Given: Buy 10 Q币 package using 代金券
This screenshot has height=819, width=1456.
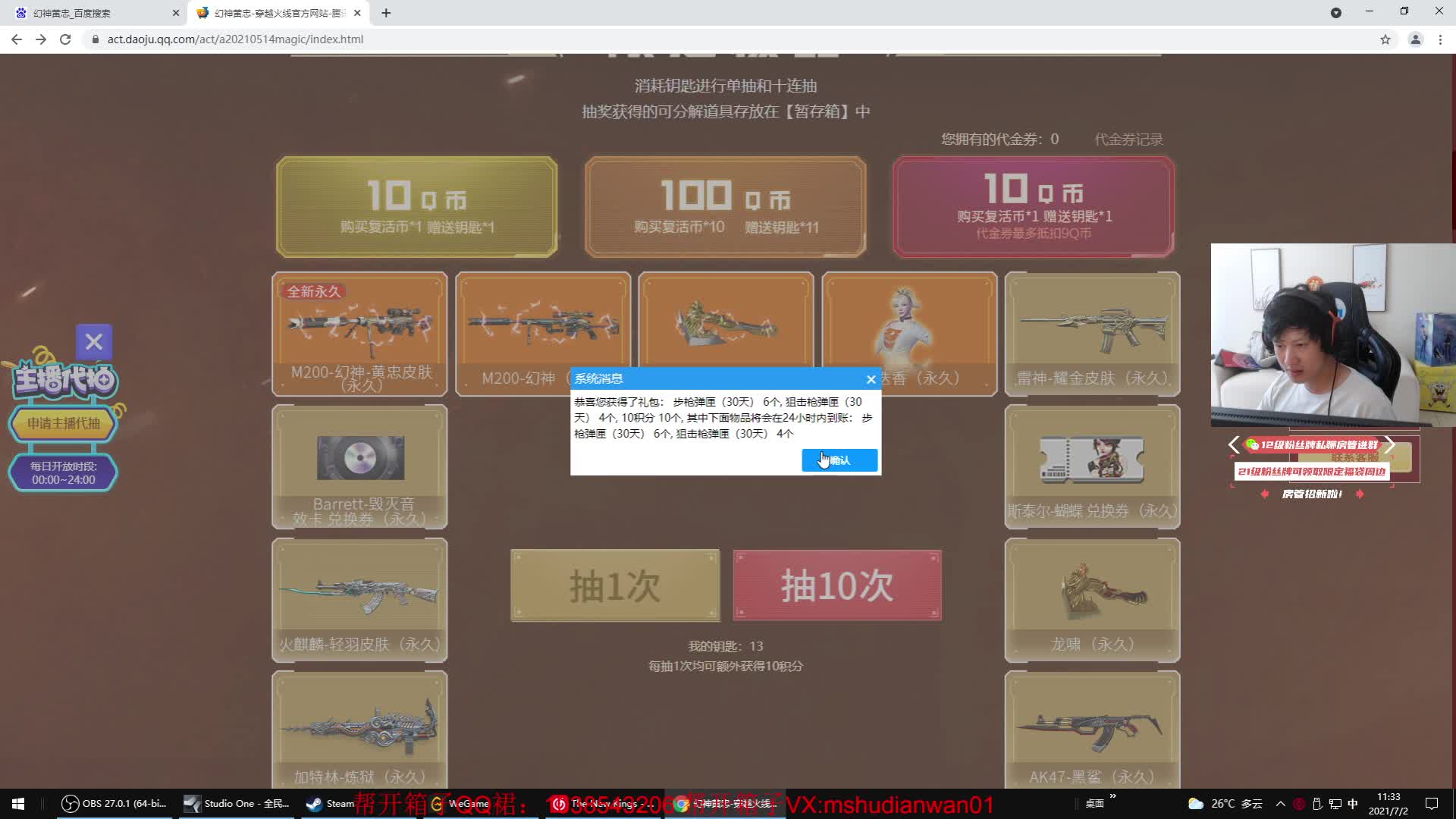Looking at the screenshot, I should [1034, 206].
